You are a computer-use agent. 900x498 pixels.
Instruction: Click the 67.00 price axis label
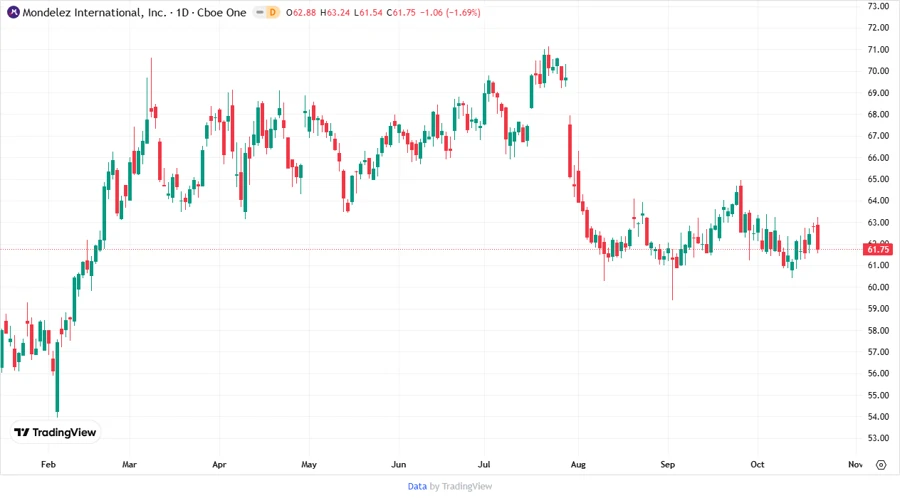click(878, 136)
